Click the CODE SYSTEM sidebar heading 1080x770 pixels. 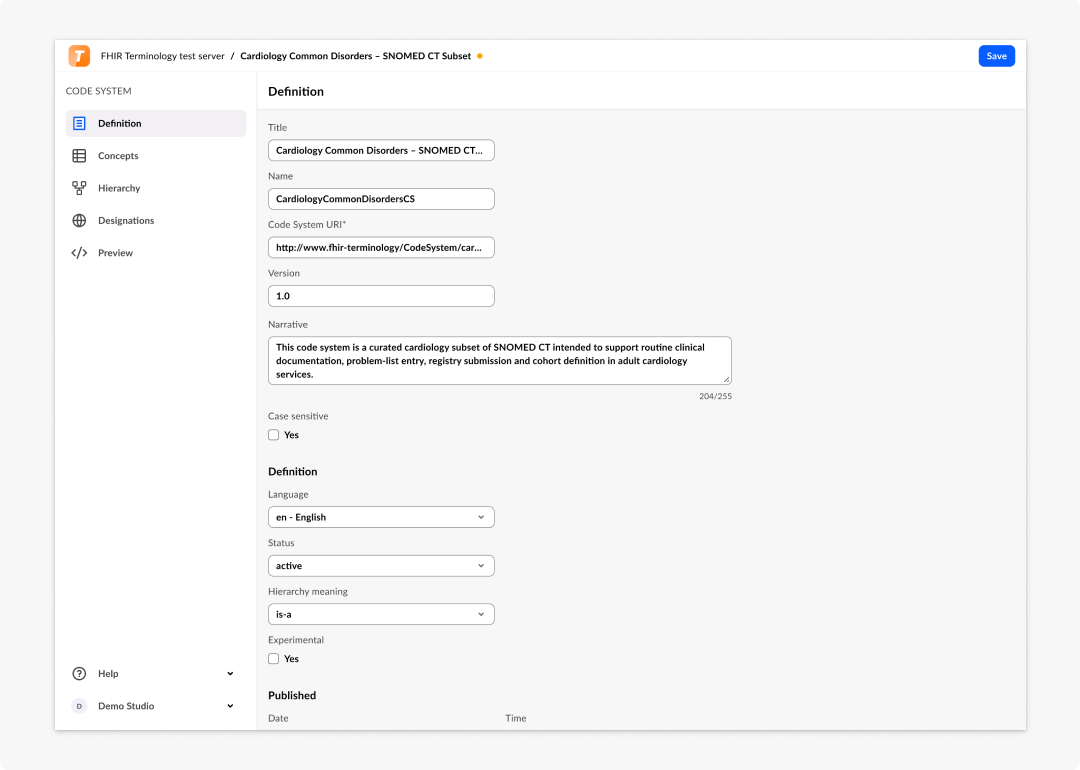pos(98,91)
